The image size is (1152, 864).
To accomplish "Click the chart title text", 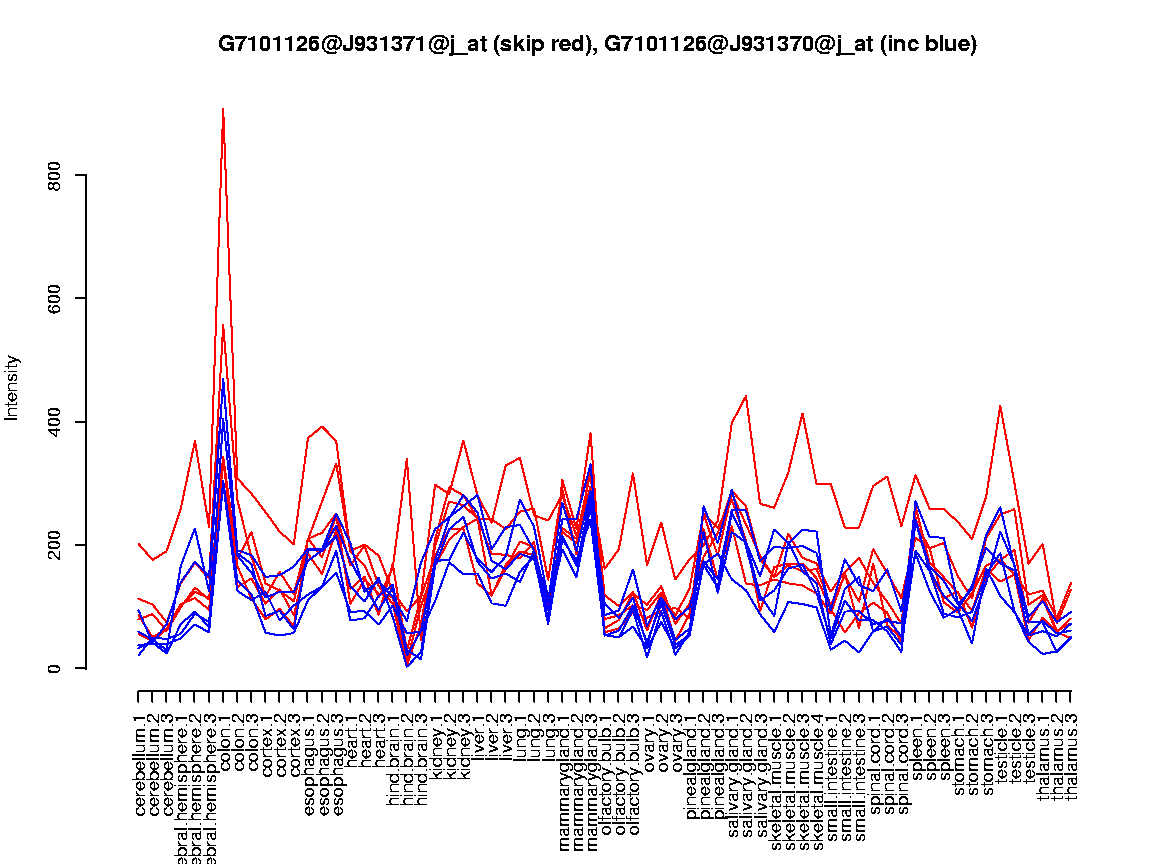I will (x=597, y=44).
